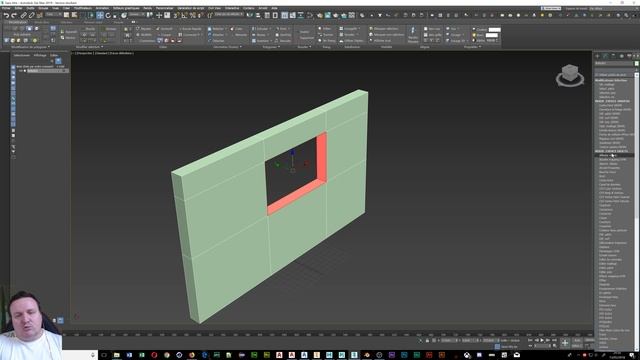This screenshot has height=360, width=640.
Task: Open the Fichier menu
Action: pyautogui.click(x=6, y=8)
